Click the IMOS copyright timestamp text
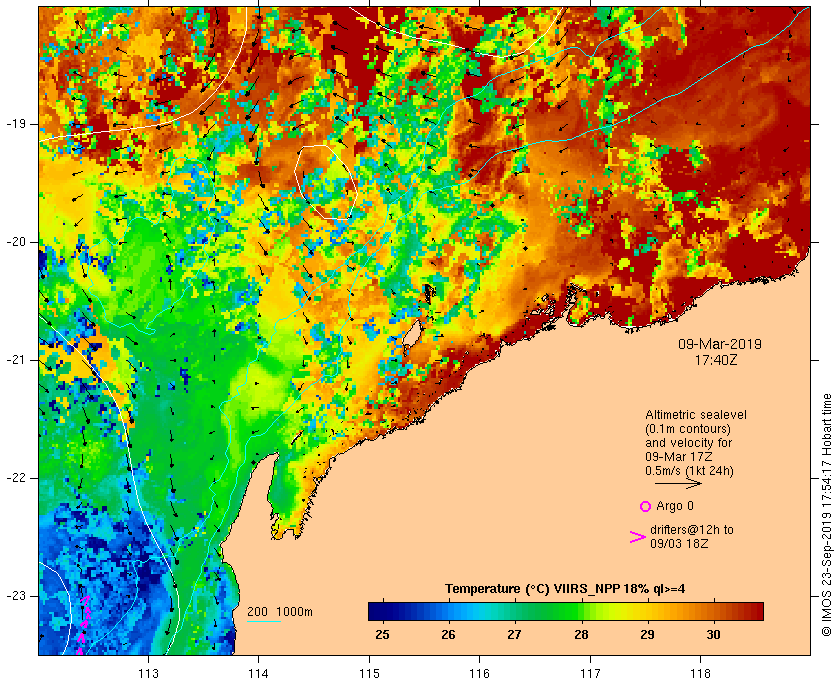840x680 pixels. tap(827, 515)
